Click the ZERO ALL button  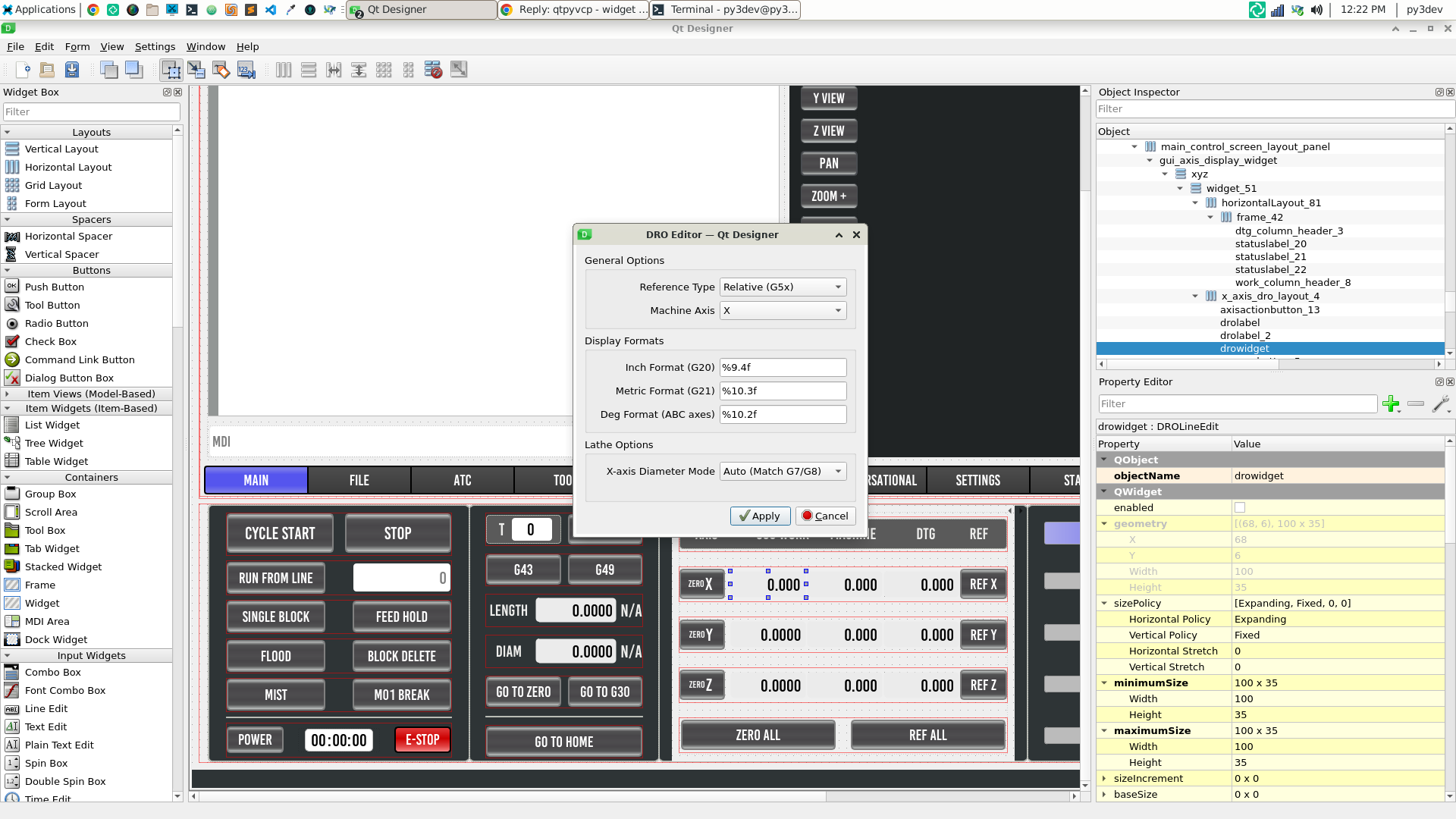pyautogui.click(x=758, y=736)
